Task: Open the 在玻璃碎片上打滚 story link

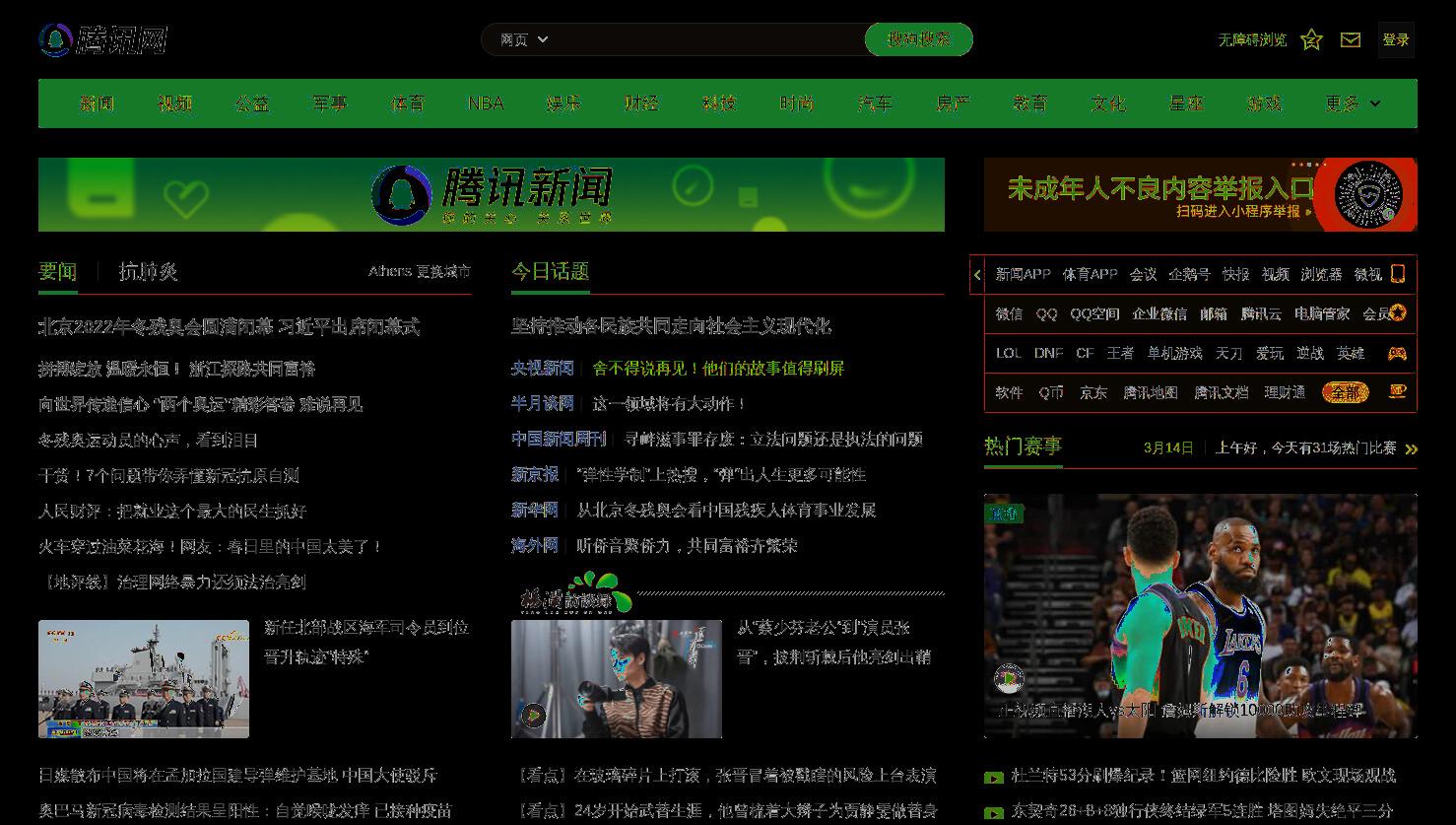Action: pos(724,776)
